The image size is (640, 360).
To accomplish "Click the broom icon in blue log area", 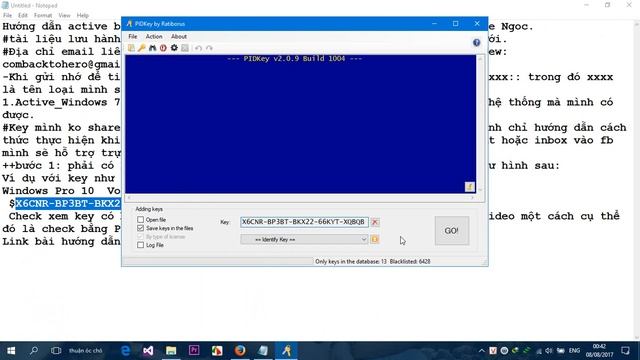I will pos(469,187).
